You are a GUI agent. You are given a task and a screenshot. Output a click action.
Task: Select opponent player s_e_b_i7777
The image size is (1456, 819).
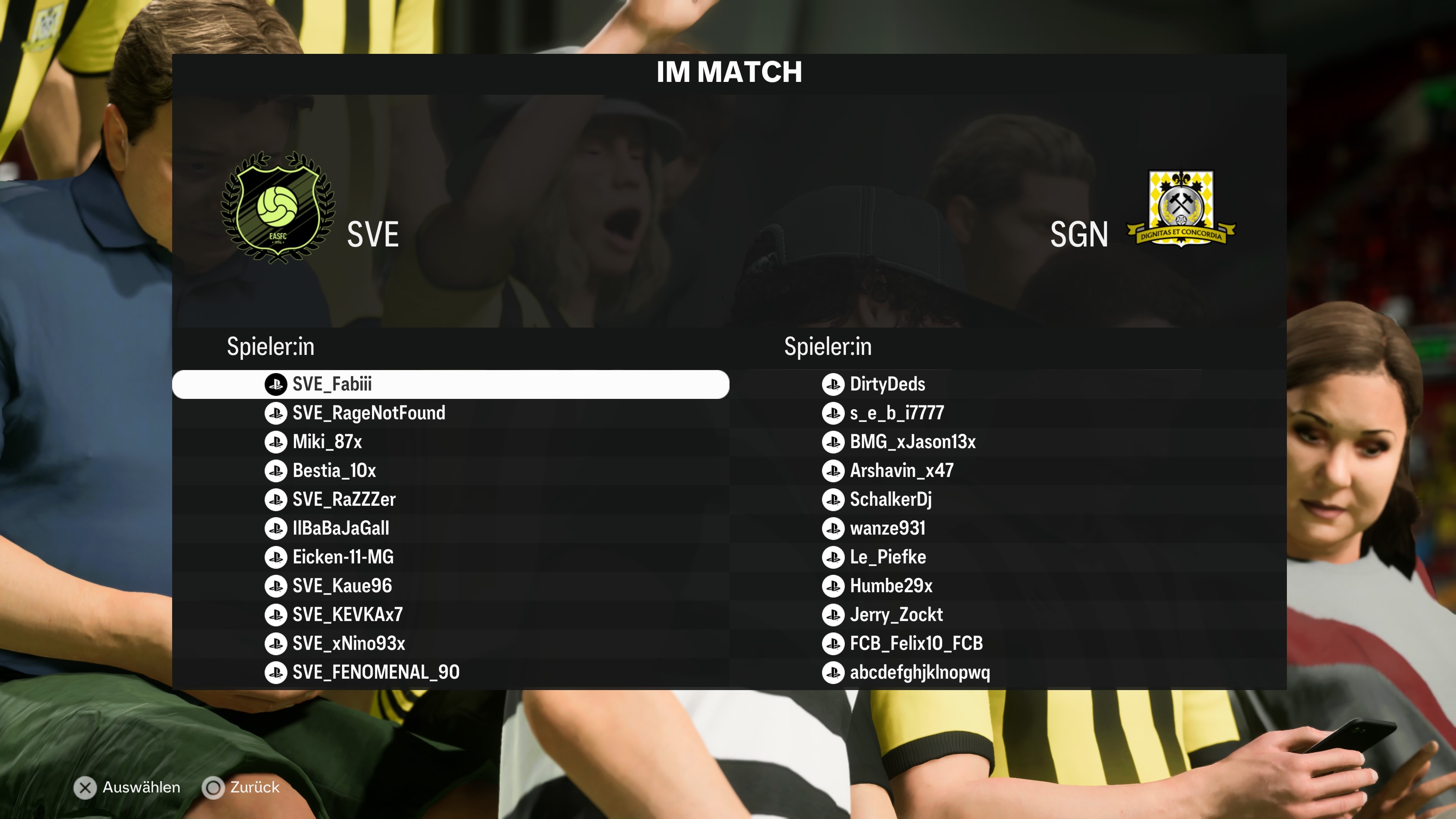1008,413
